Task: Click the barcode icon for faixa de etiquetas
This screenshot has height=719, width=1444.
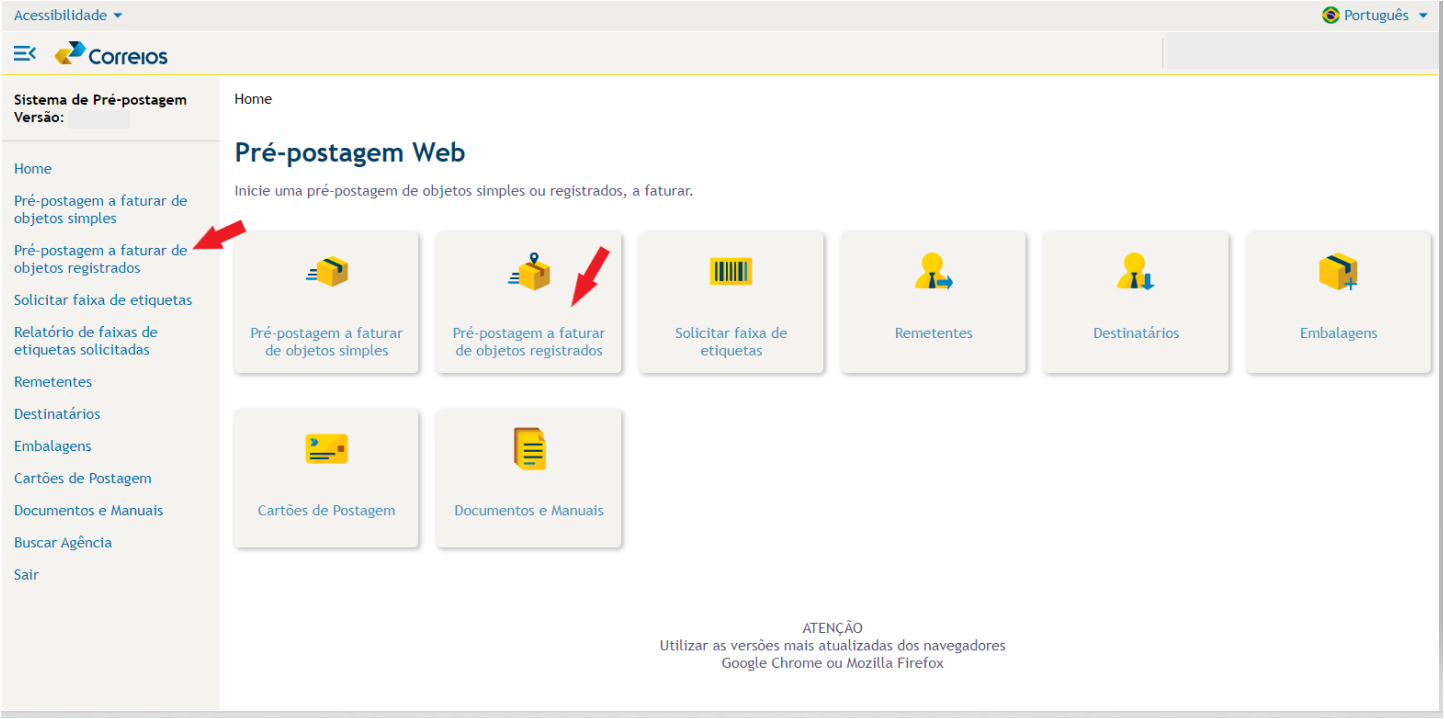Action: 731,271
